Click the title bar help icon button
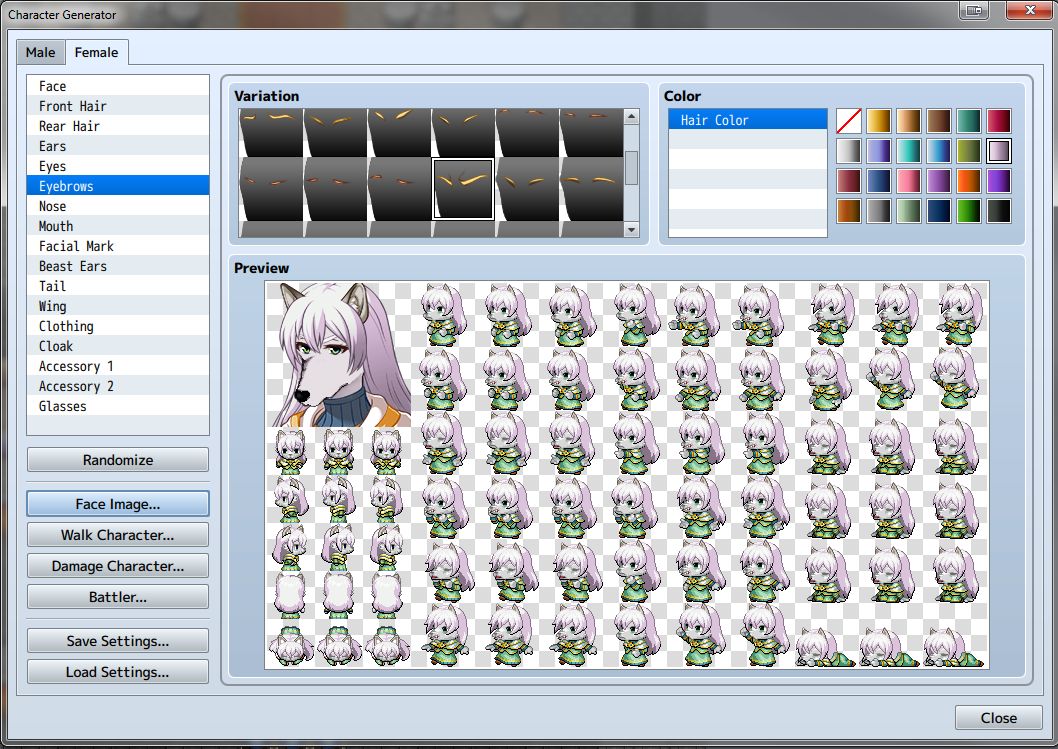Image resolution: width=1058 pixels, height=749 pixels. point(974,9)
